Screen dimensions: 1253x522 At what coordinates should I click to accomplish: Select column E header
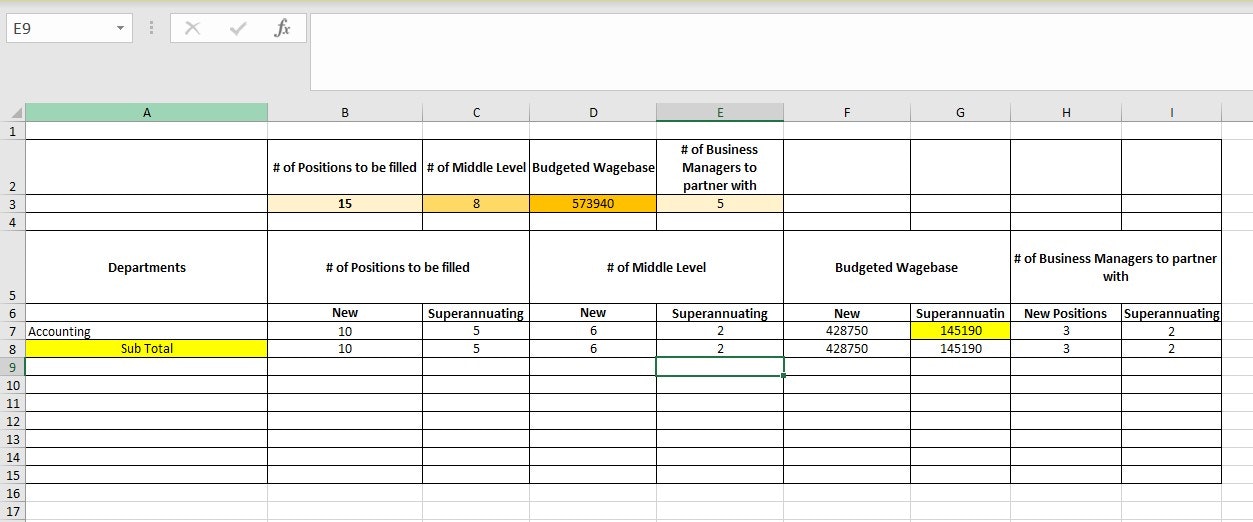[x=720, y=113]
